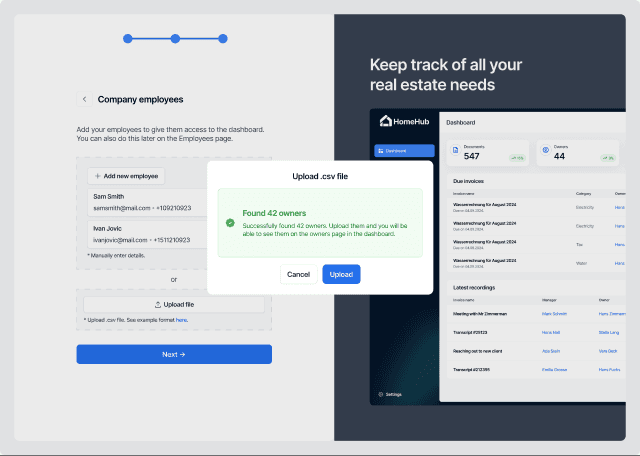The height and width of the screenshot is (456, 640).
Task: Click the 'Latest recordings' section heading
Action: [x=474, y=288]
